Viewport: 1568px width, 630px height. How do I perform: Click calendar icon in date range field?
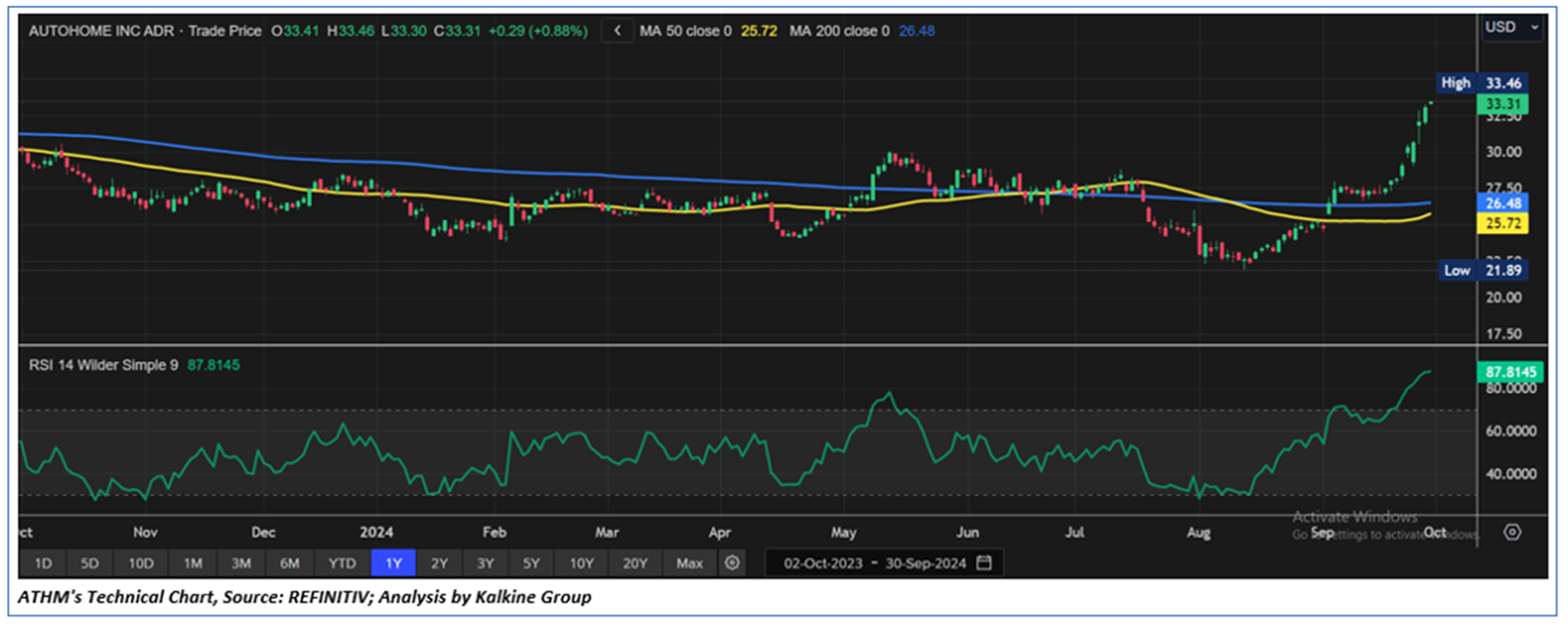[984, 563]
